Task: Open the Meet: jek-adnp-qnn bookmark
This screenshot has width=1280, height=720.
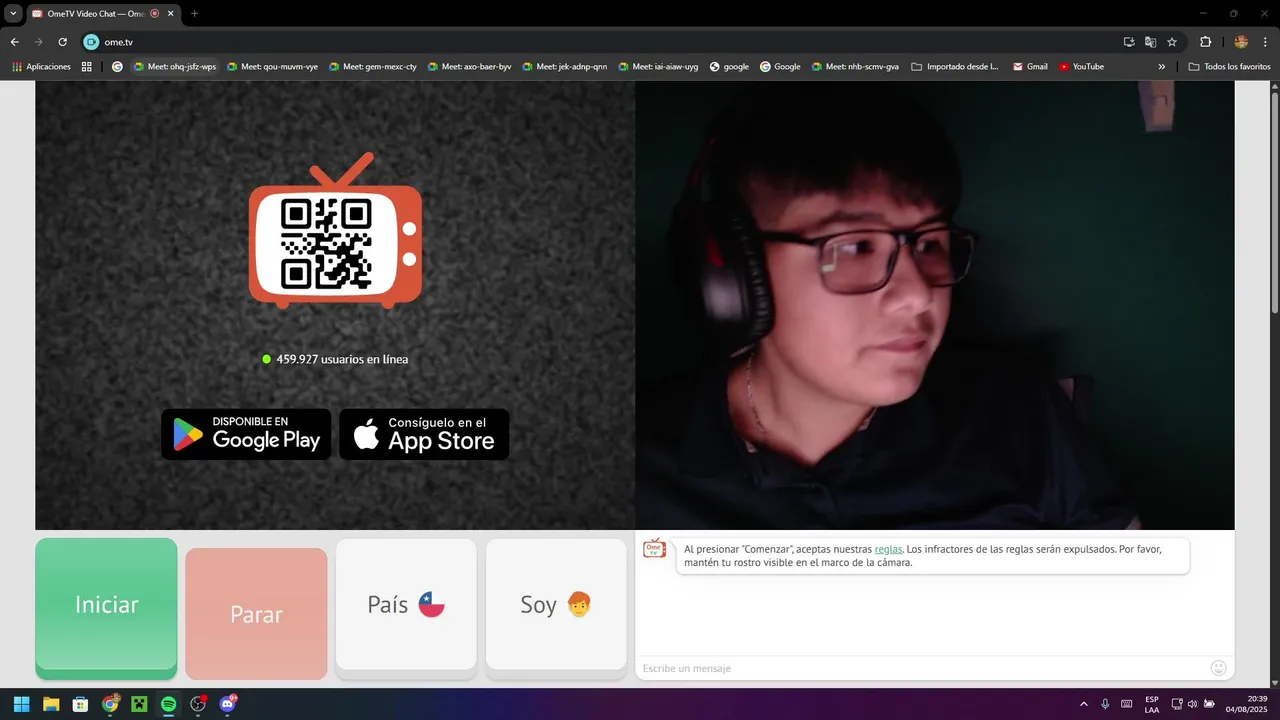Action: pos(564,67)
